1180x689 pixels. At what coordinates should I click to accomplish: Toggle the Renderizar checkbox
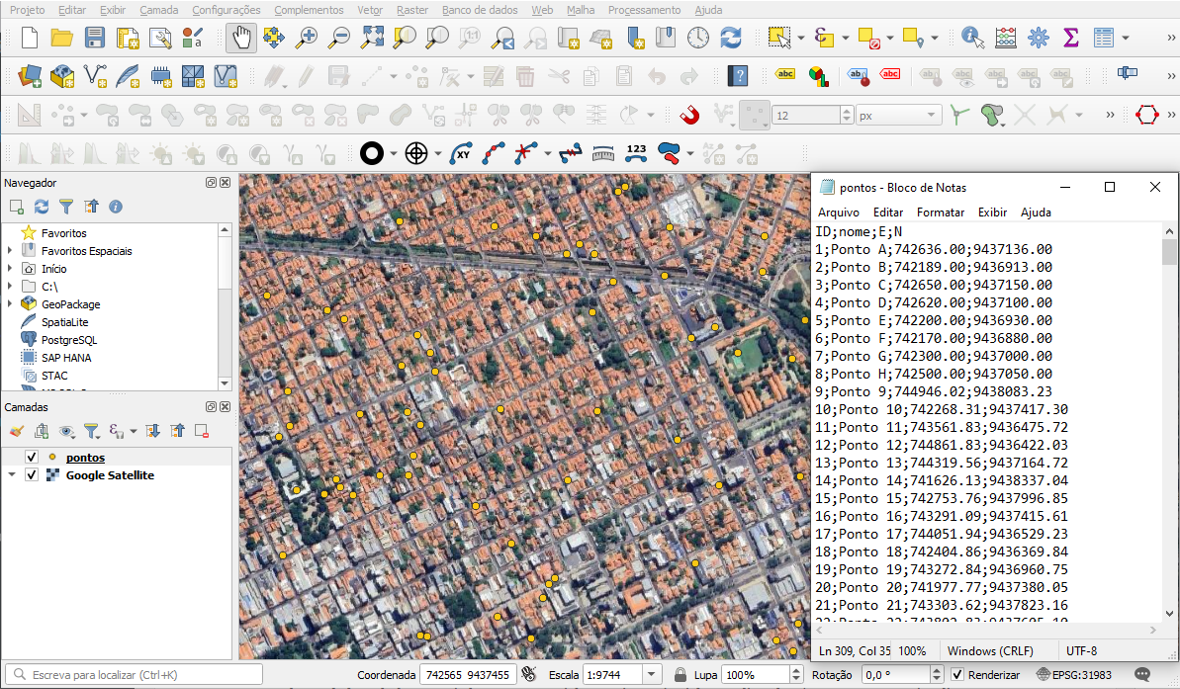click(957, 675)
